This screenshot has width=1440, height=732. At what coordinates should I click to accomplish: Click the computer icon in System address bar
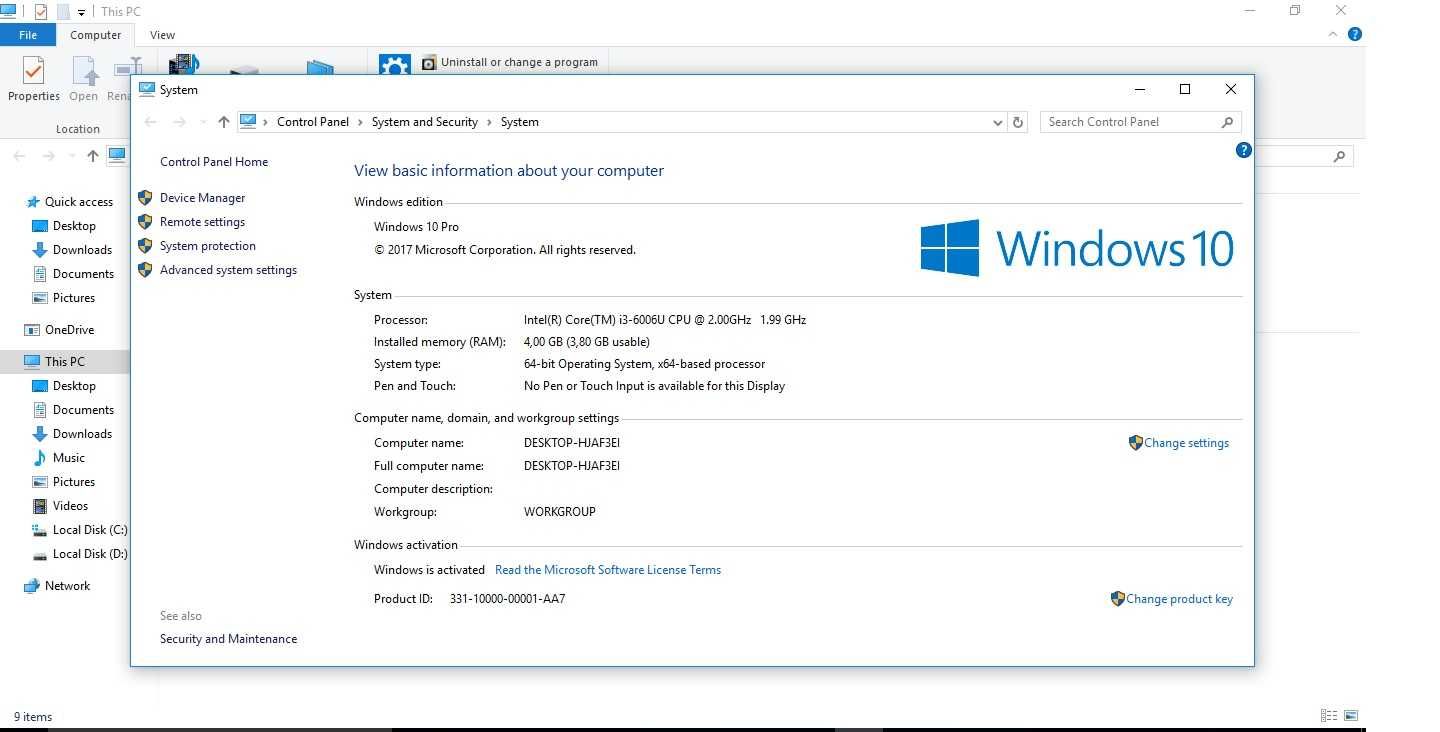(x=248, y=121)
